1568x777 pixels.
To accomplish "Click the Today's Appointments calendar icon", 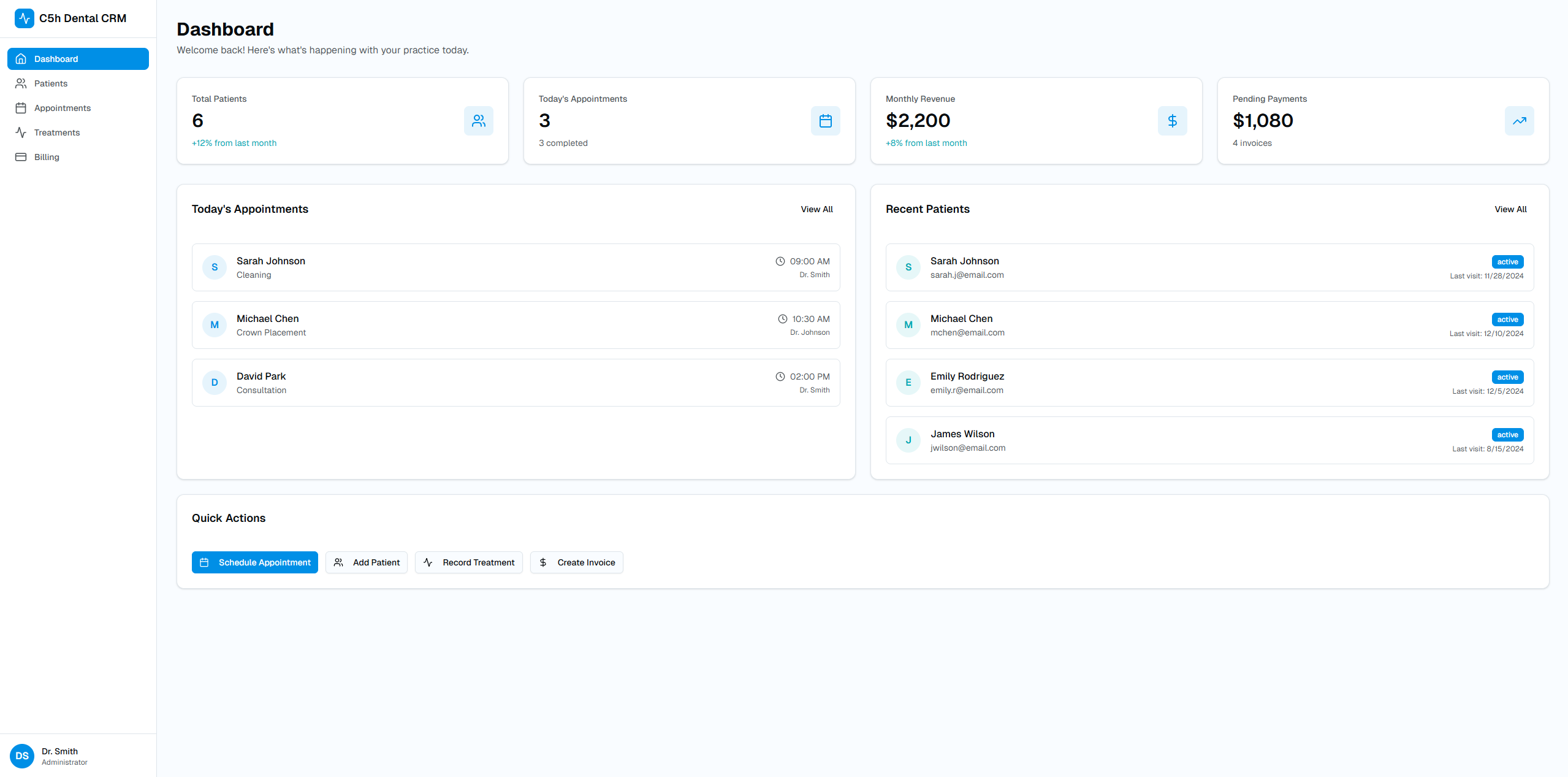I will click(825, 121).
